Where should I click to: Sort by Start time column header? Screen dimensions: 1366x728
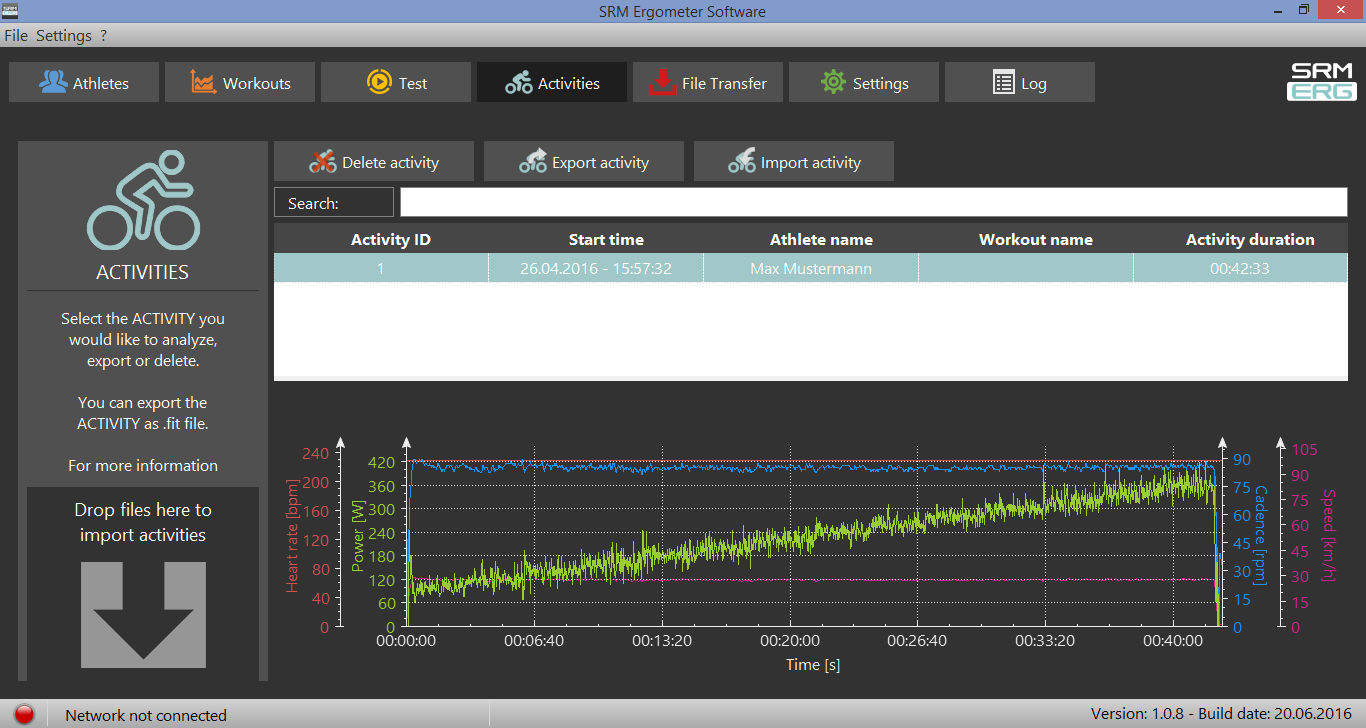tap(606, 240)
